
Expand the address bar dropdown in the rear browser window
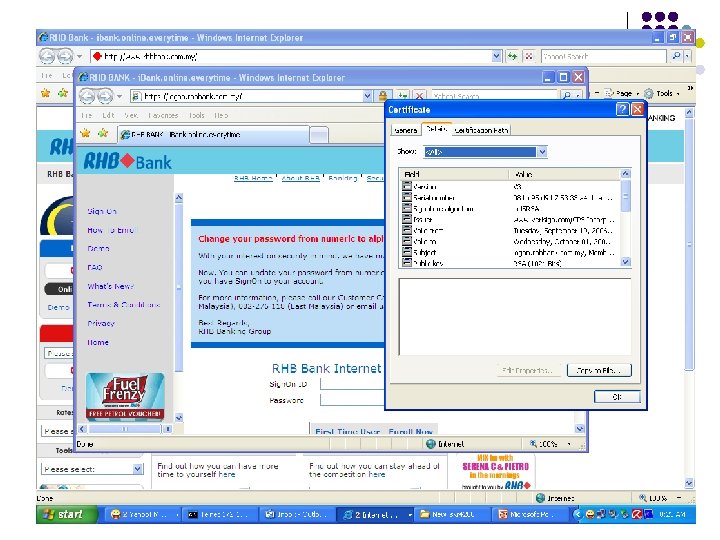tap(496, 56)
